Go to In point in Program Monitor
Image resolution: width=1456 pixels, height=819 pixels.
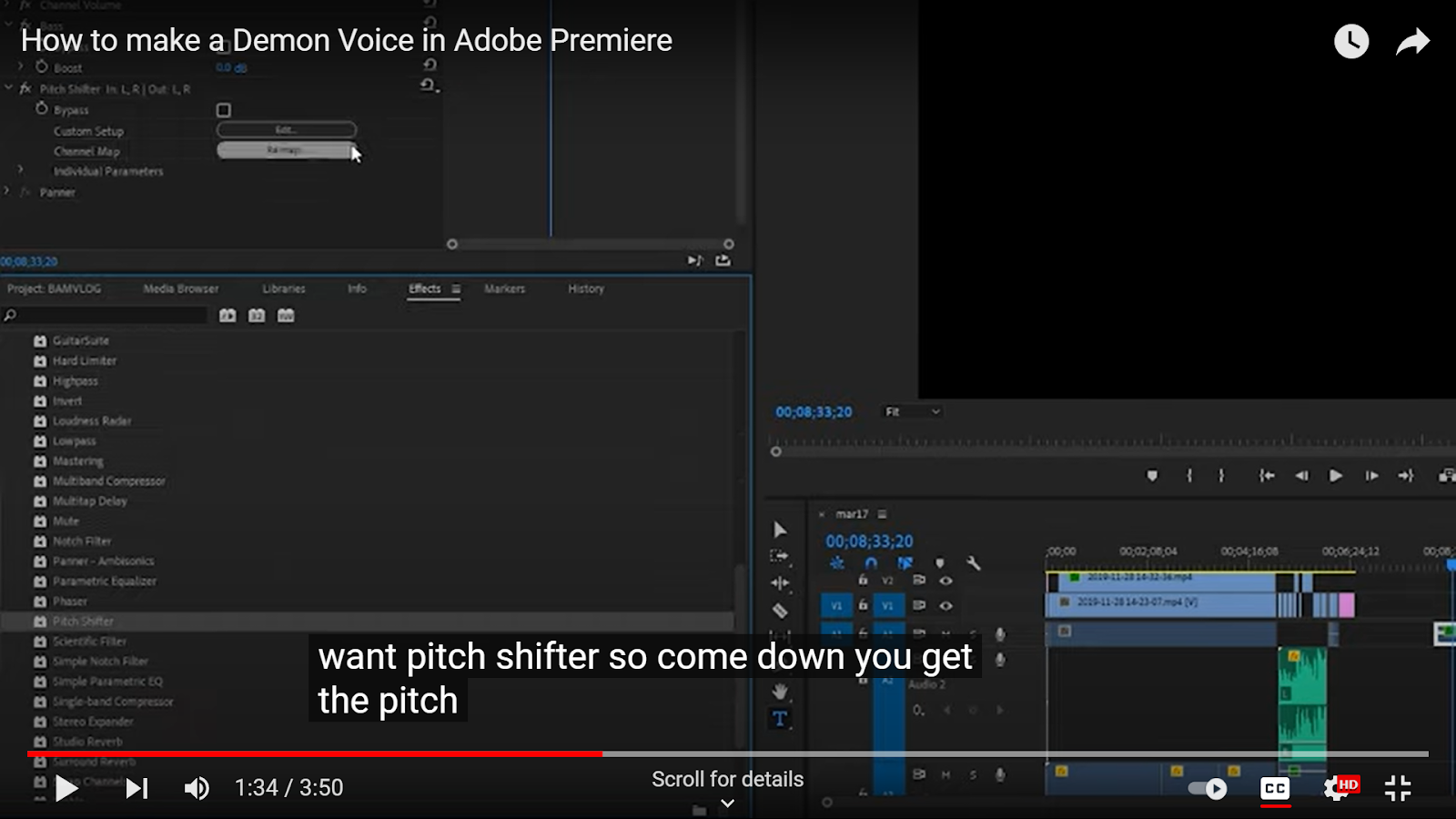[1266, 475]
